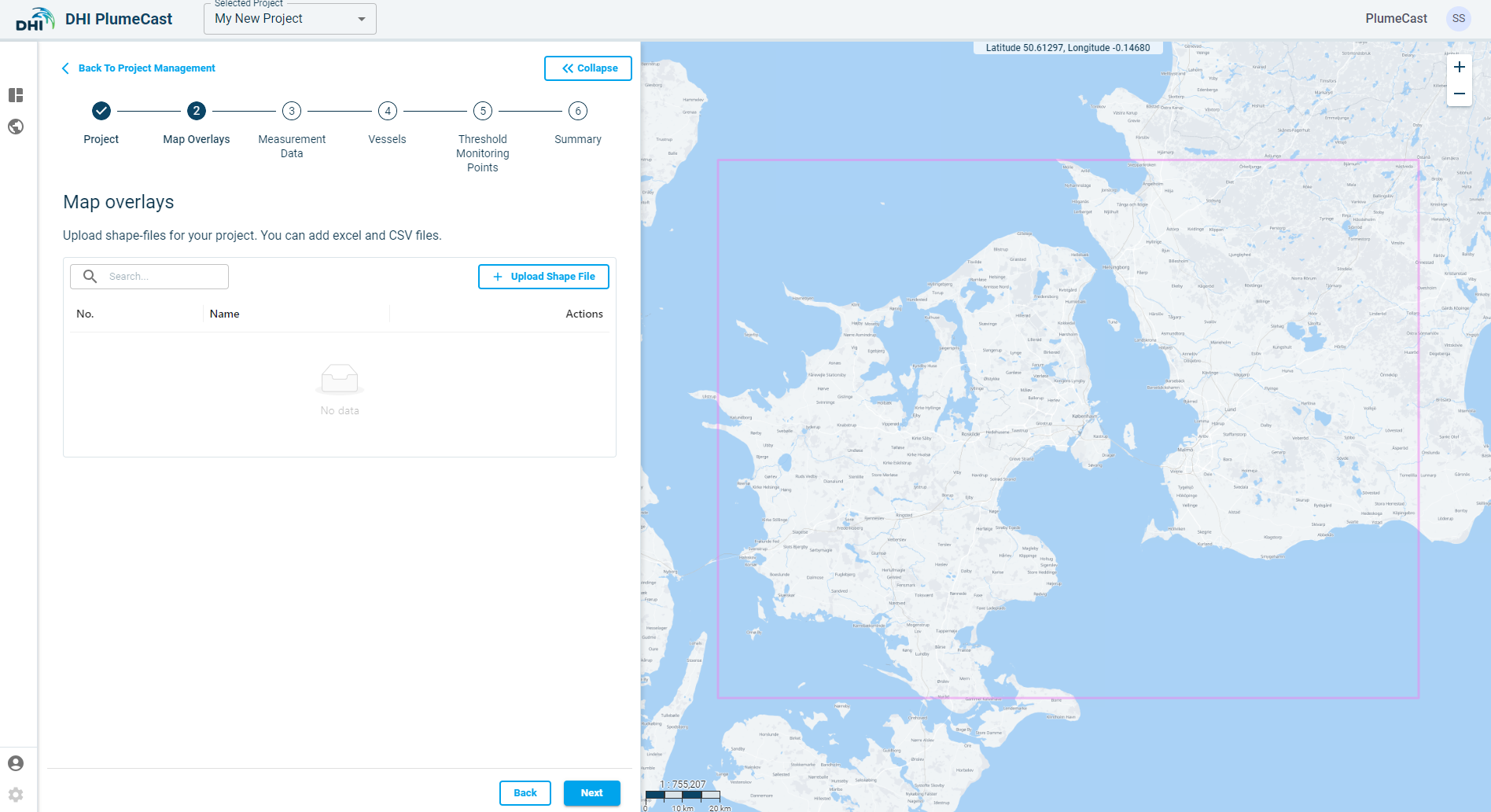Screen dimensions: 1491x812
Task: Collapse the side panel
Action: point(588,68)
